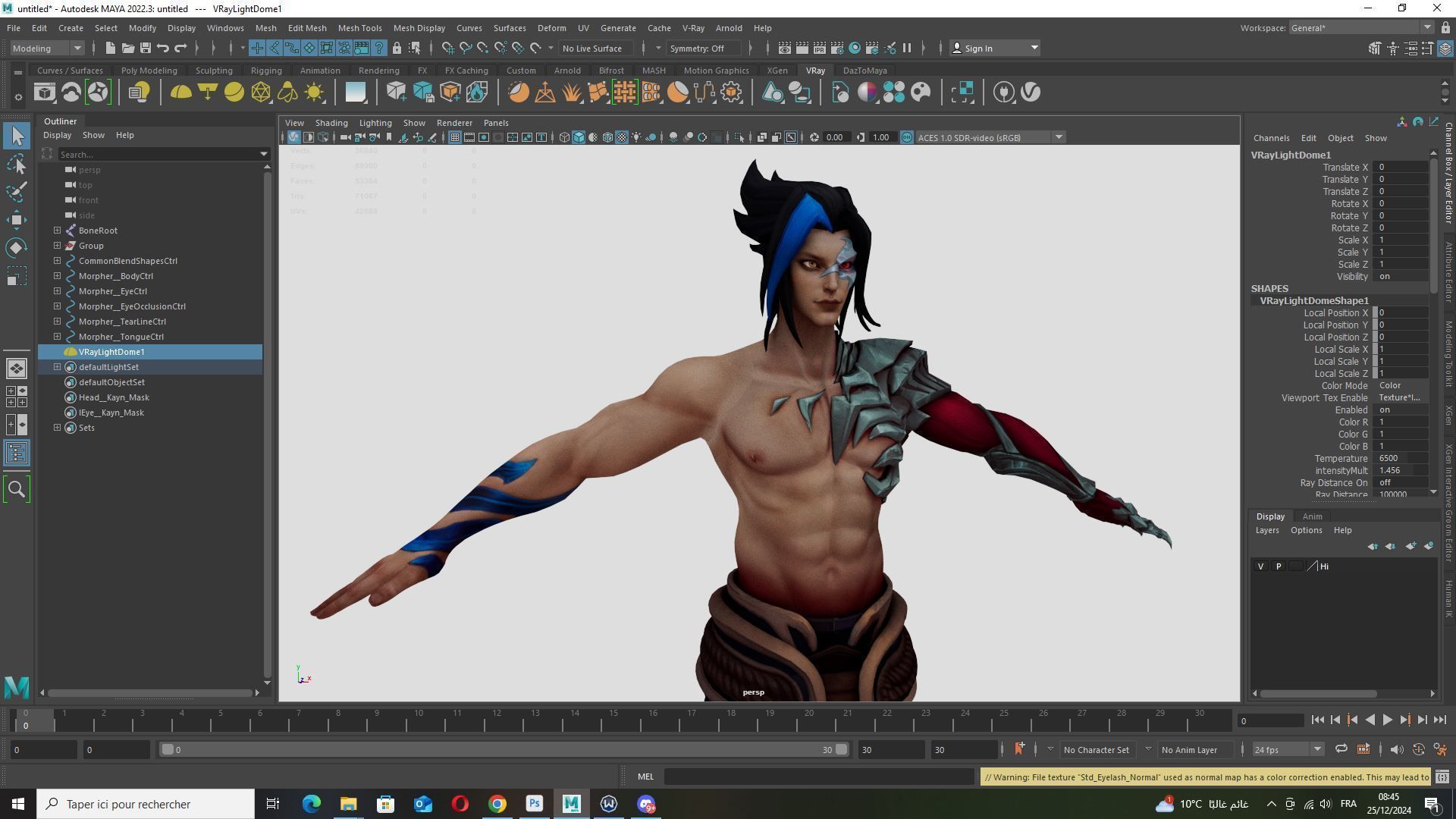Toggle layer playback P box
The width and height of the screenshot is (1456, 819).
coord(1279,566)
